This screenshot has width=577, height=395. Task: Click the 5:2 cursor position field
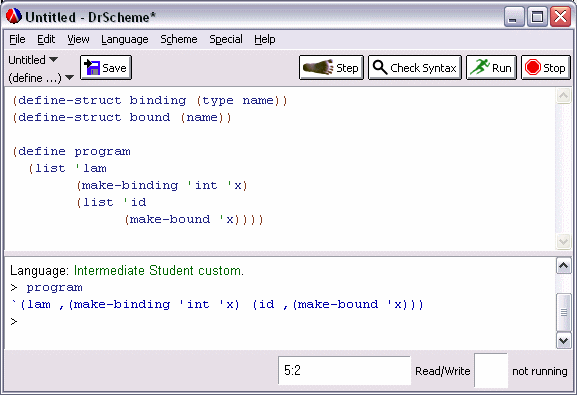click(x=344, y=370)
